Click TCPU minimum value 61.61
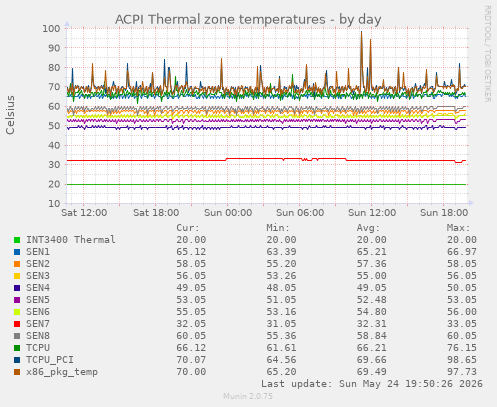The image size is (497, 407). click(x=281, y=348)
